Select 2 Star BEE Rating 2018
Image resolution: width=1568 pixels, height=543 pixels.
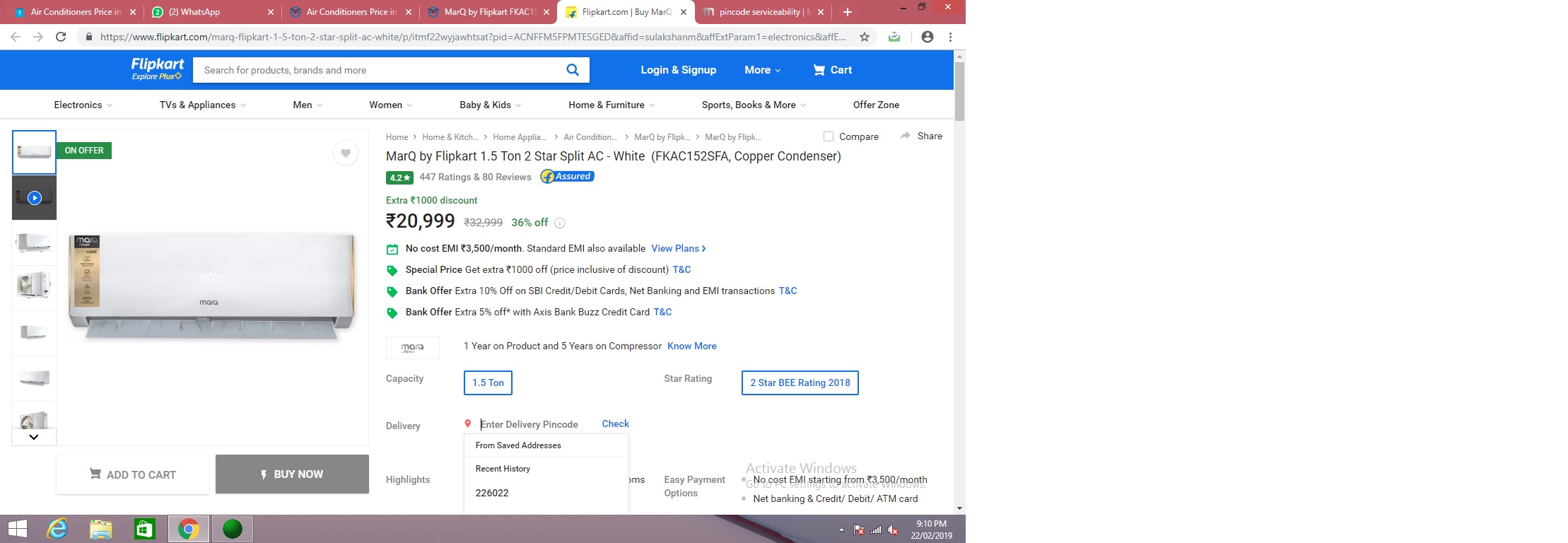coord(800,383)
